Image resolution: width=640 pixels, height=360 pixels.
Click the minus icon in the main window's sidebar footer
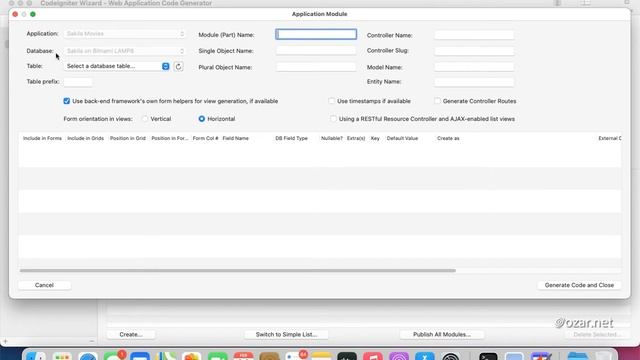[x=92, y=341]
